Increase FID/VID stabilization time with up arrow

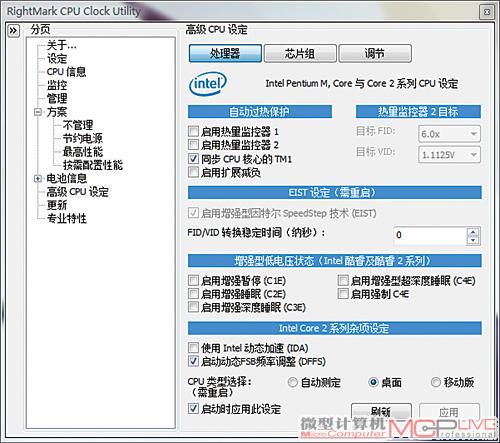473,232
